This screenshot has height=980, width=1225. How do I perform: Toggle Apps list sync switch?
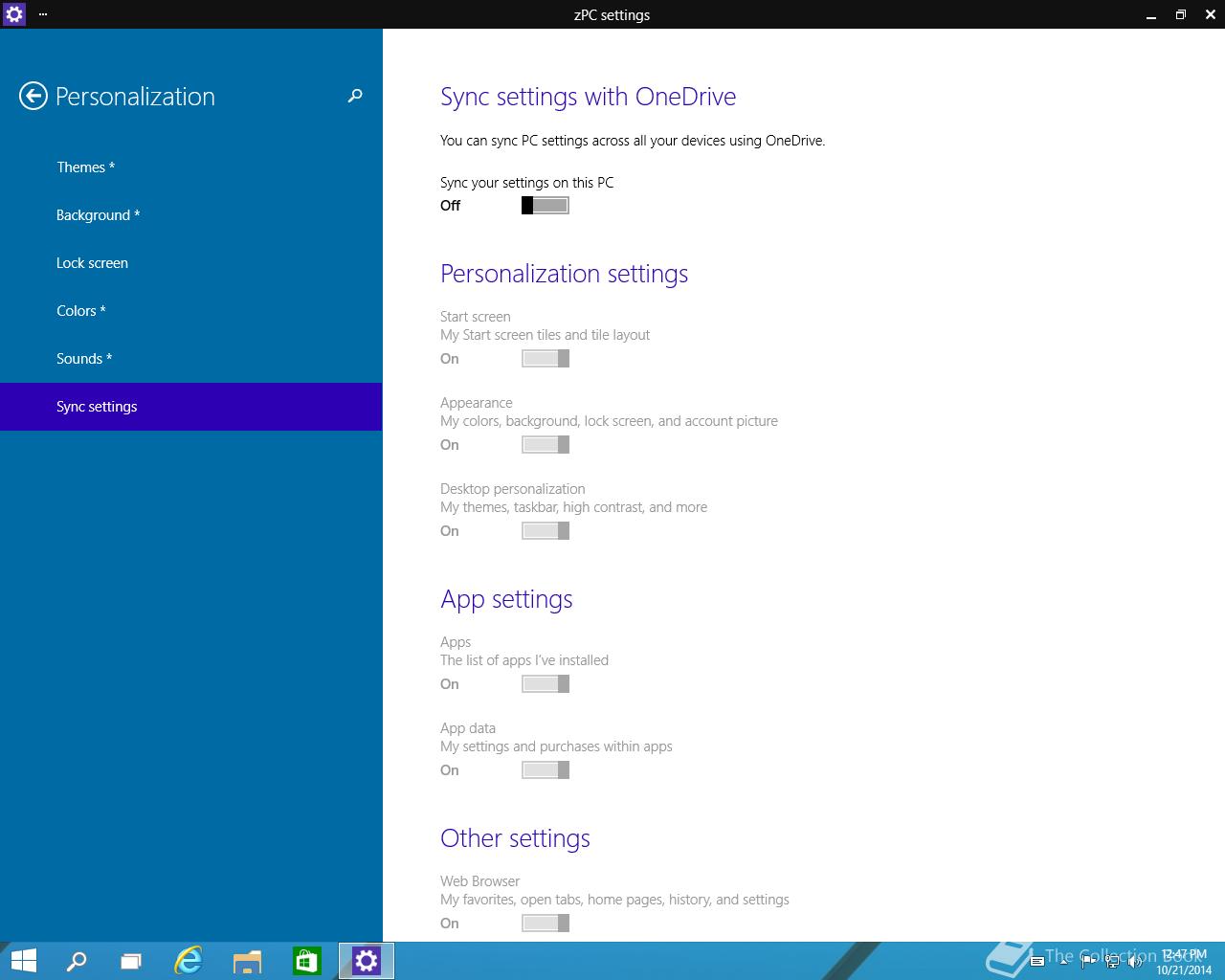click(546, 683)
